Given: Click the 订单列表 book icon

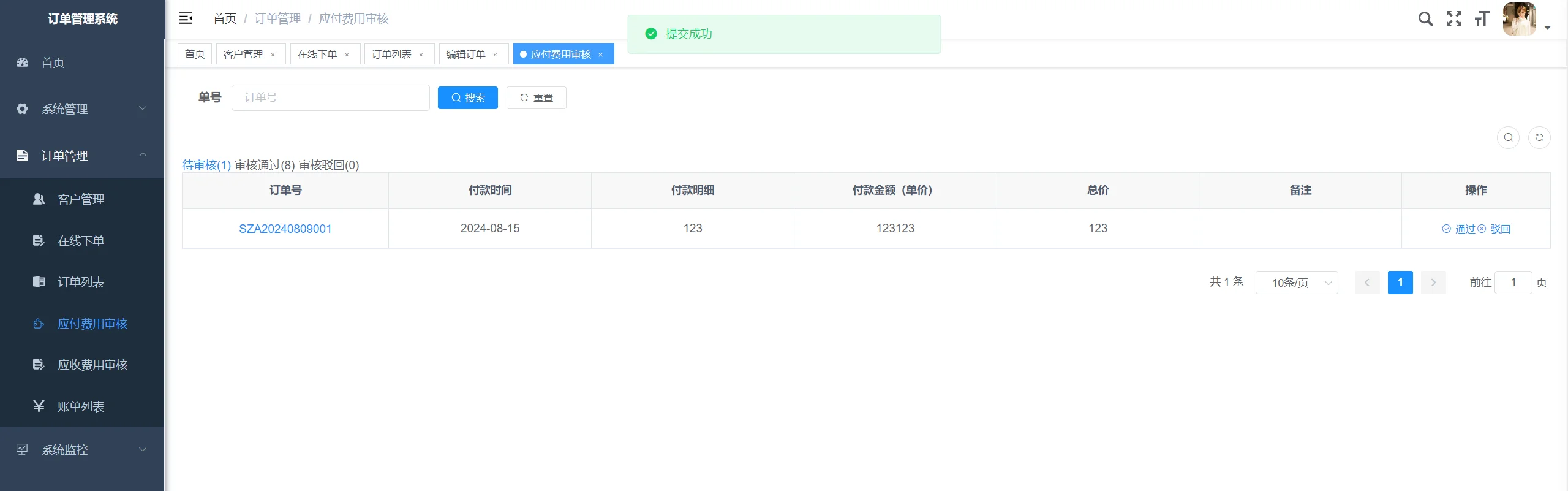Looking at the screenshot, I should pos(39,282).
